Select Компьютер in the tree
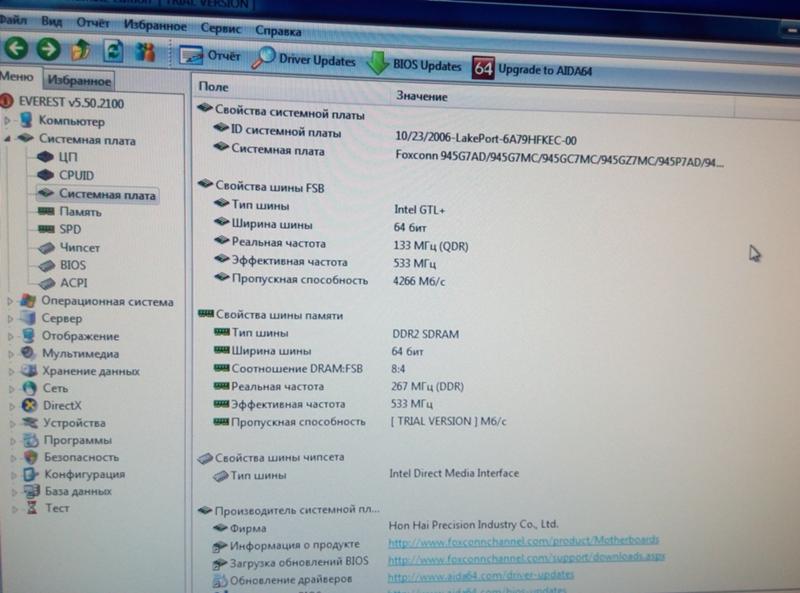 click(71, 121)
